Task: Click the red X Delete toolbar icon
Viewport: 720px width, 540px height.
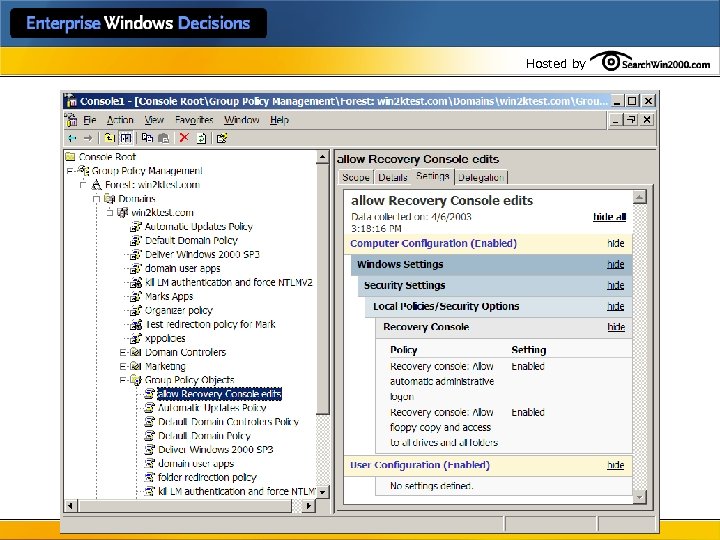Action: 184,138
